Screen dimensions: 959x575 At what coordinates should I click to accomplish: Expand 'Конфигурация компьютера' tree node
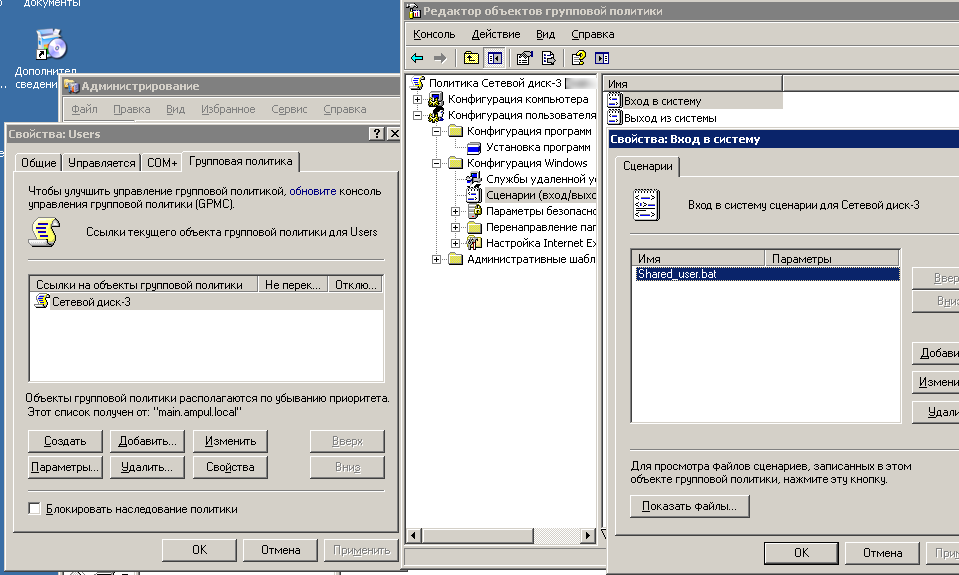(417, 100)
